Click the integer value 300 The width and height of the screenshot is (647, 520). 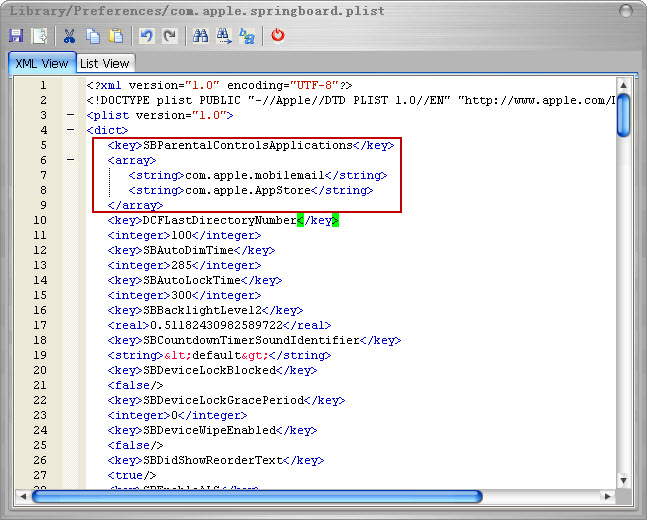(181, 295)
